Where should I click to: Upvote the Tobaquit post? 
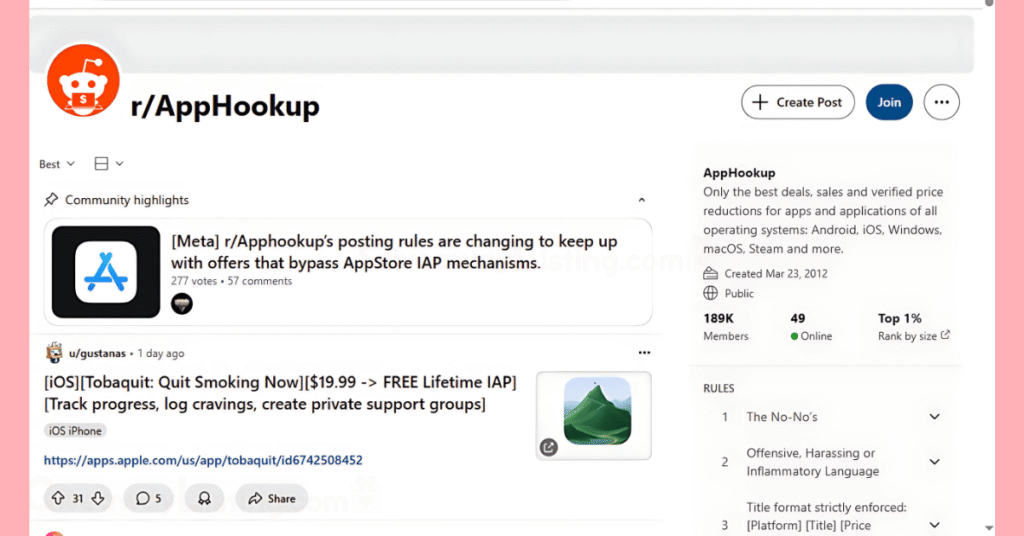click(x=58, y=498)
